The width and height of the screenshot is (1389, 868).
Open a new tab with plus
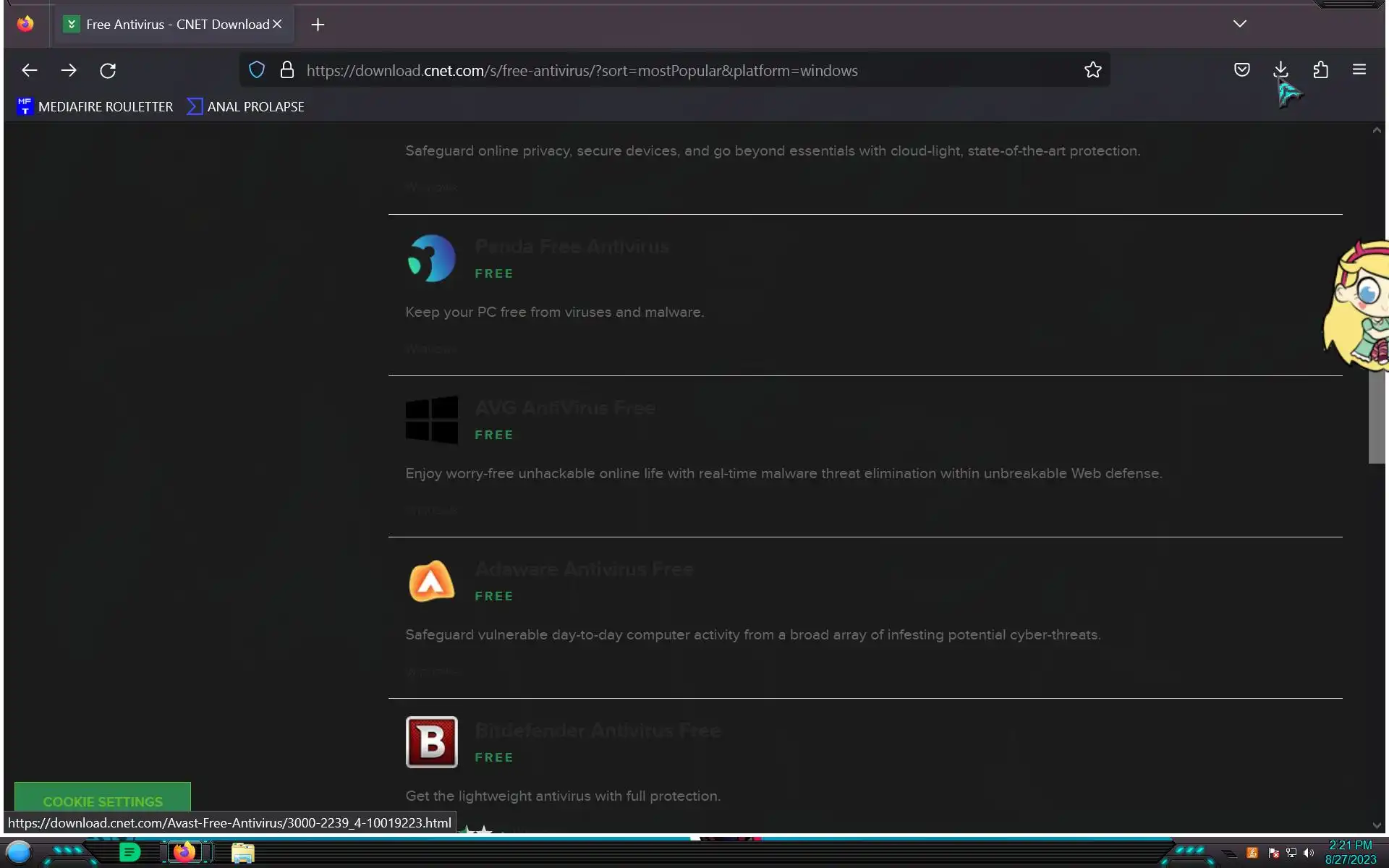(x=318, y=25)
